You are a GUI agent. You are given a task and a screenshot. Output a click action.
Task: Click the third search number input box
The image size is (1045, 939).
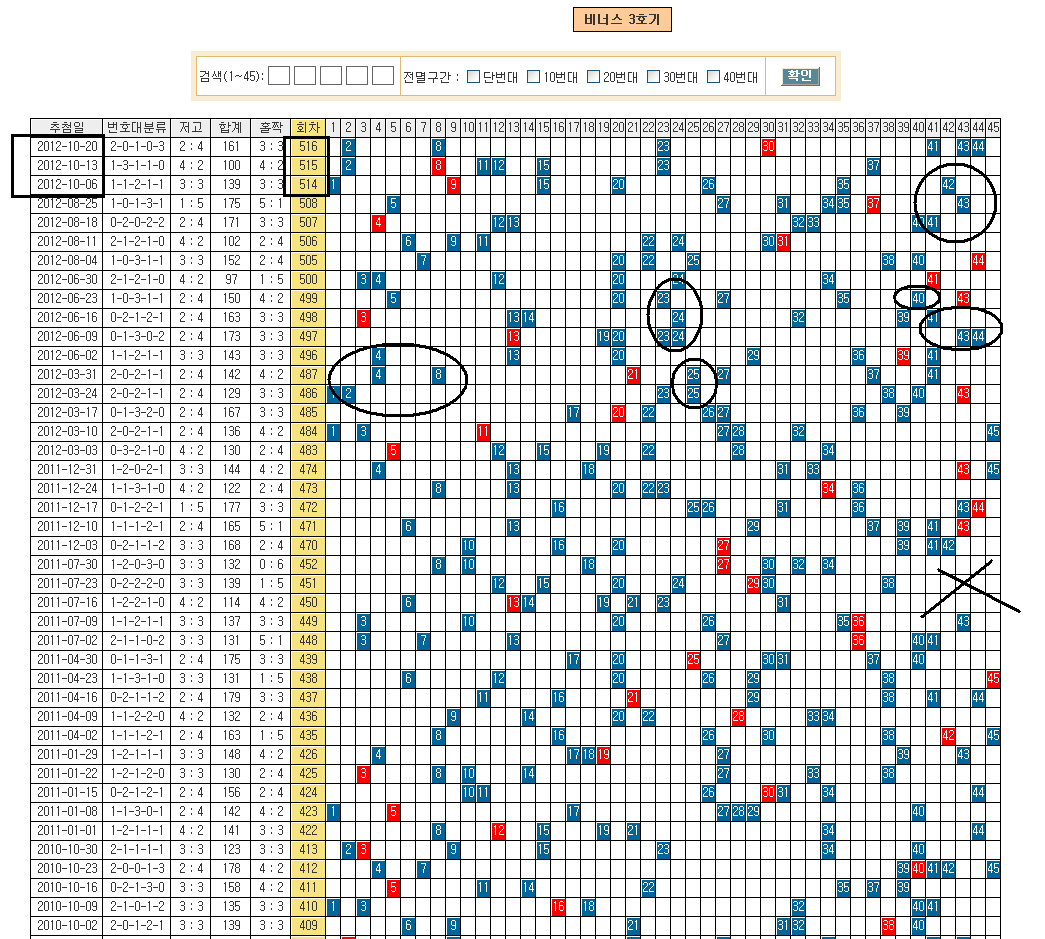pyautogui.click(x=331, y=76)
